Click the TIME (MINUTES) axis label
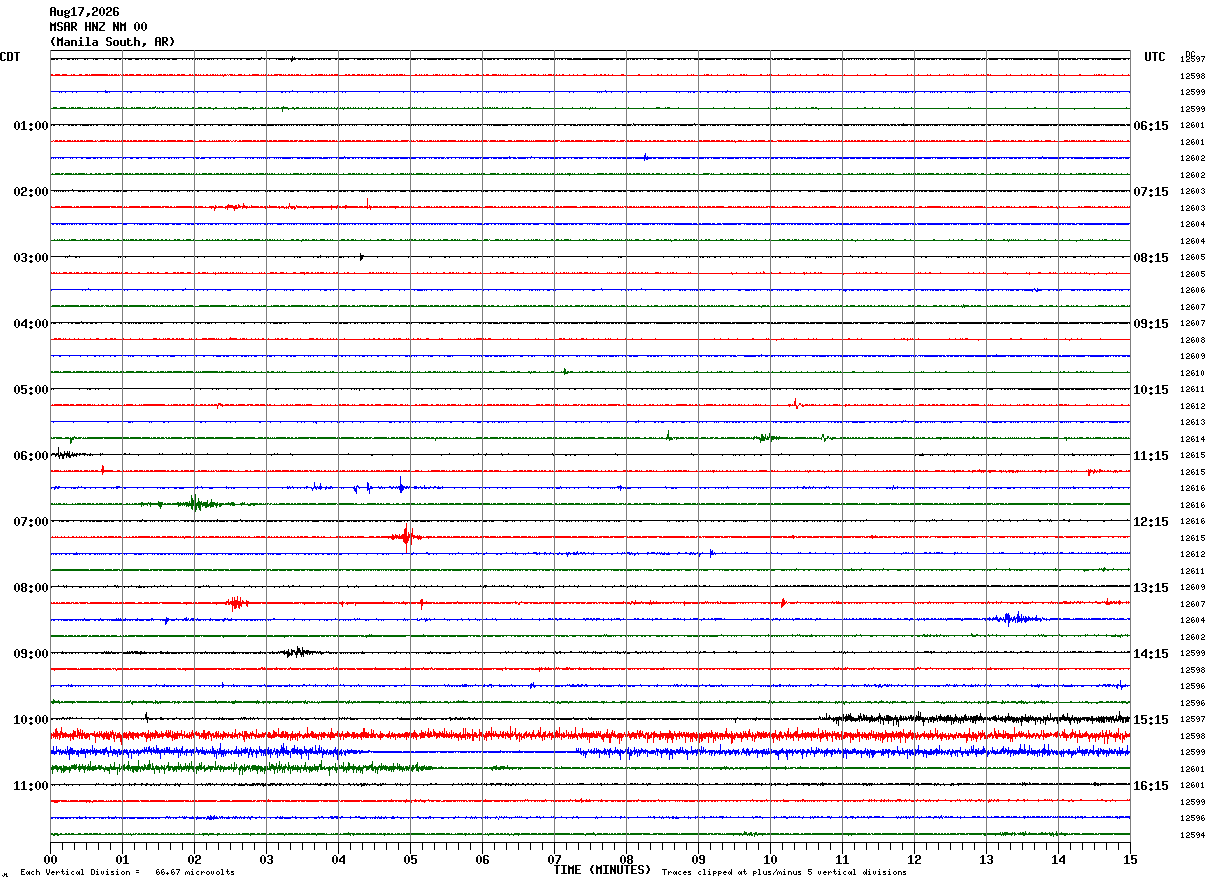1210x886 pixels. 602,870
